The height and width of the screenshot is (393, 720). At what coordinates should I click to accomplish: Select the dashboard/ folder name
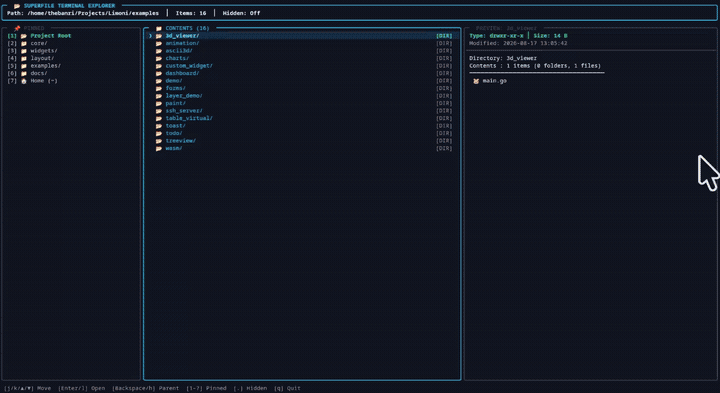point(182,73)
